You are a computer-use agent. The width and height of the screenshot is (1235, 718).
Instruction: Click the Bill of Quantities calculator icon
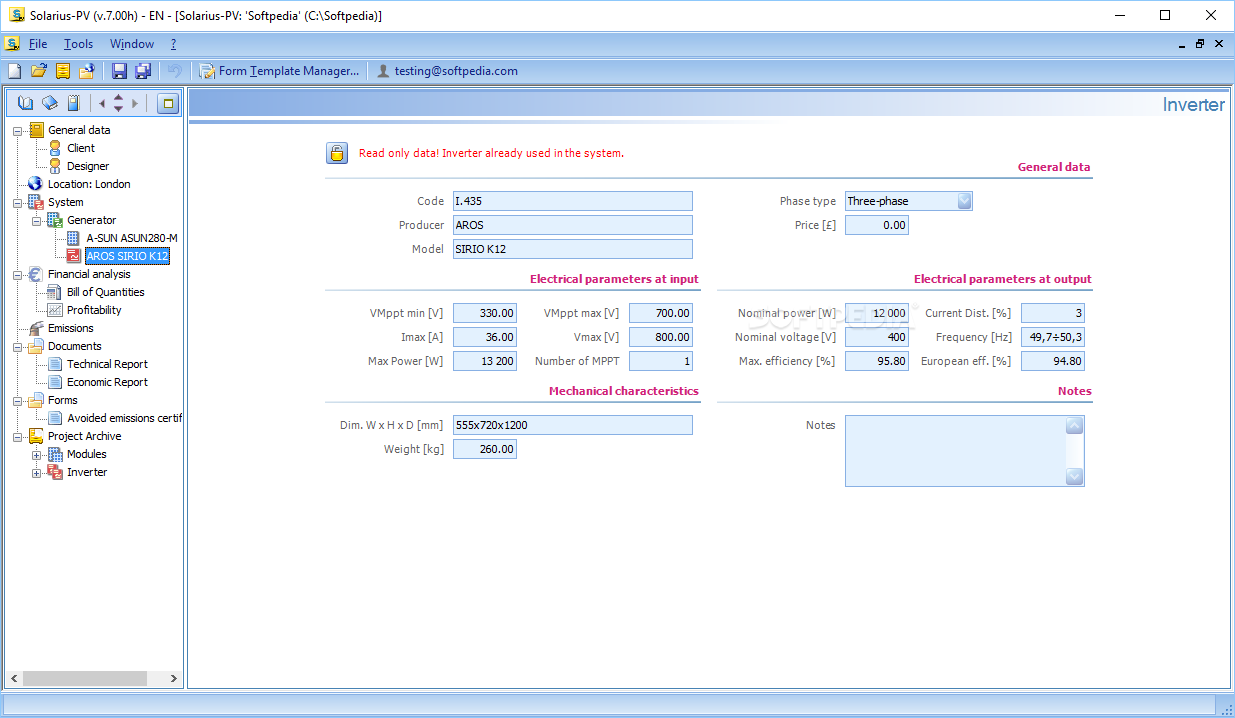tap(55, 292)
